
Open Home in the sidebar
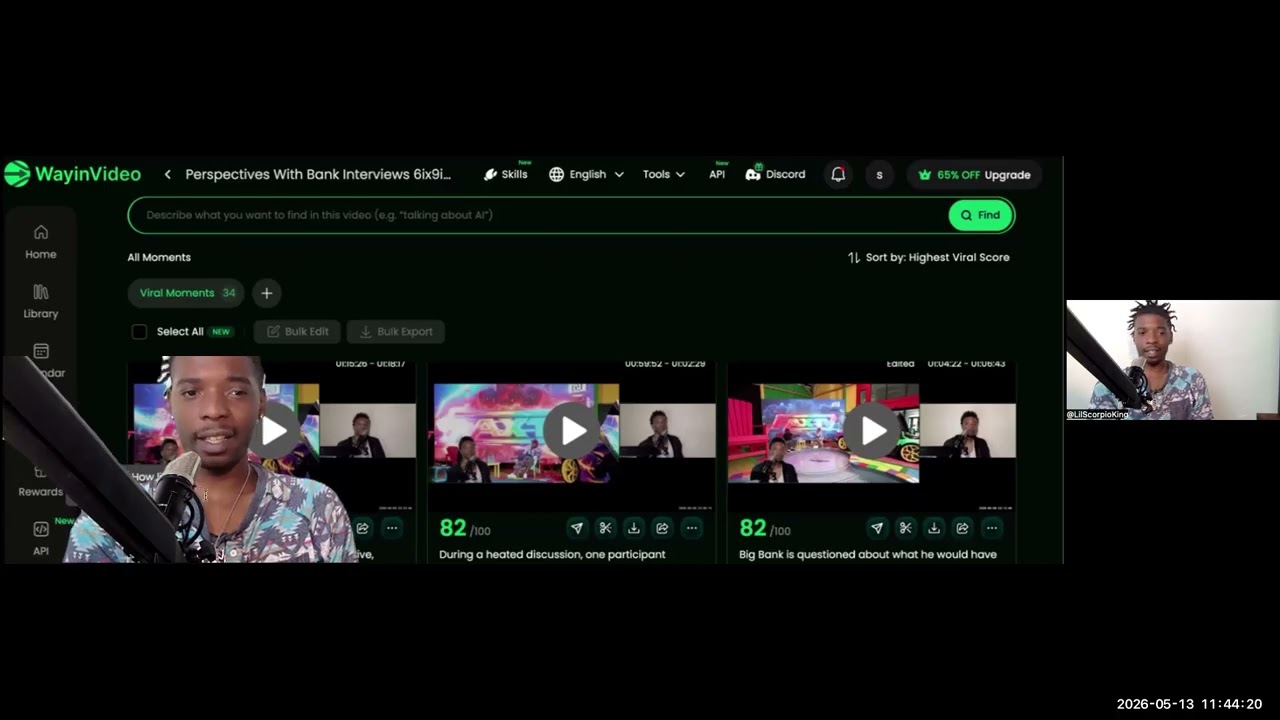(41, 242)
